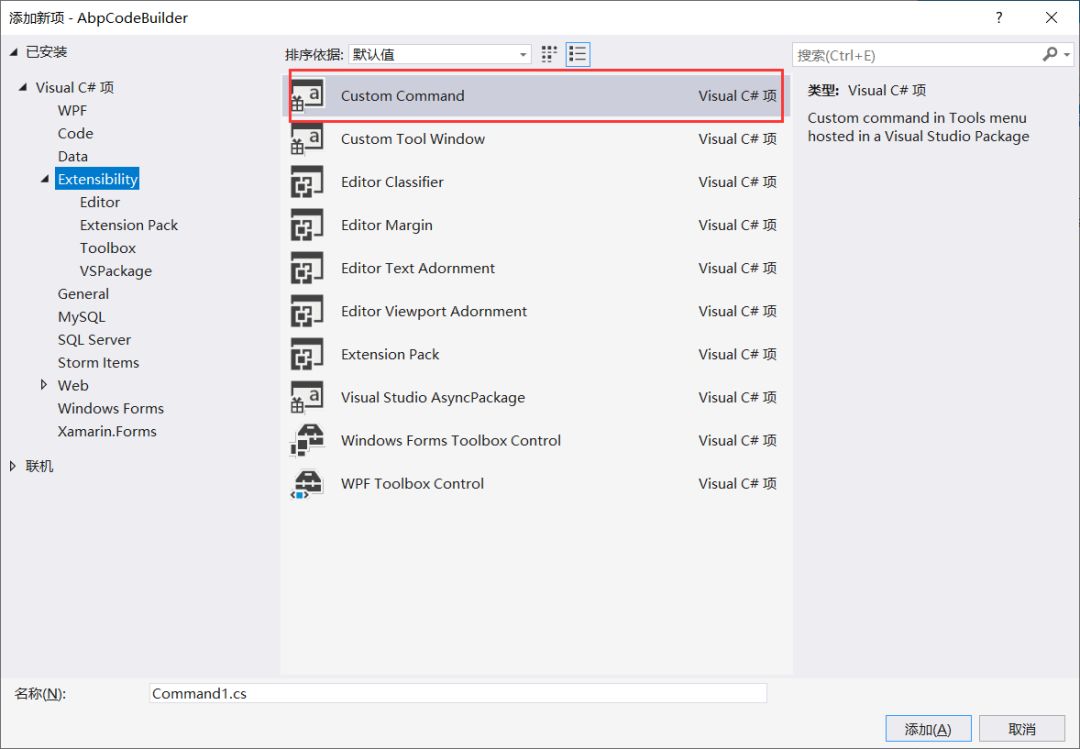Choose the Custom Command template name
Screen dimensions: 1080x749
tap(402, 96)
